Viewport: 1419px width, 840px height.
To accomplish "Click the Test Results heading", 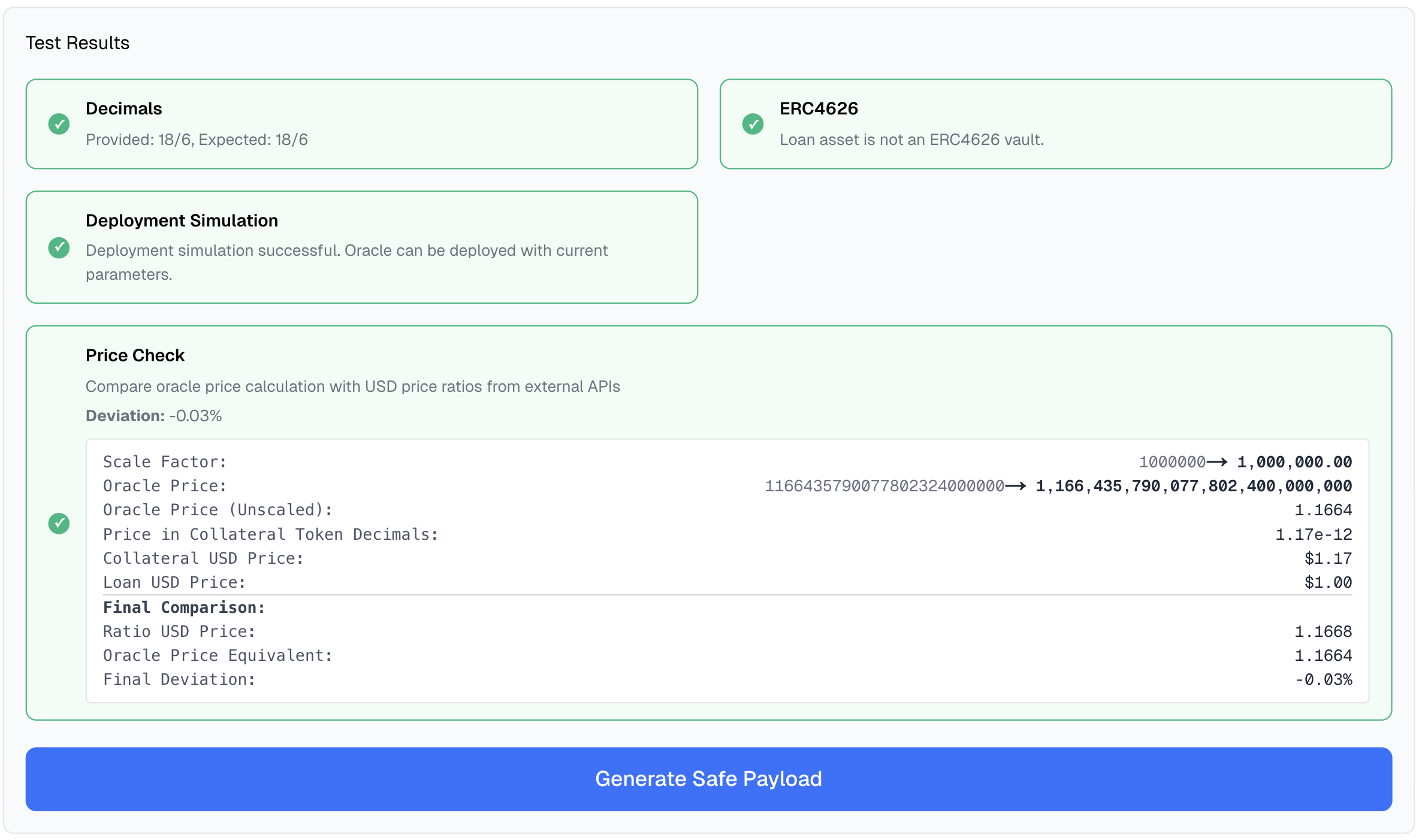I will pos(77,43).
